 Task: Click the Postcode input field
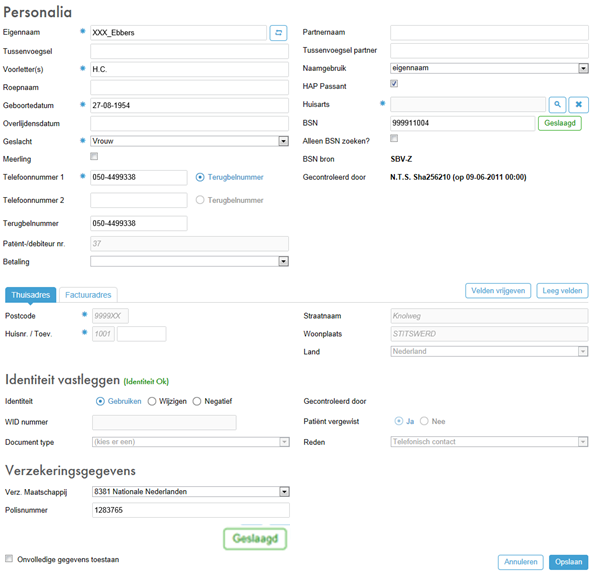[x=110, y=316]
